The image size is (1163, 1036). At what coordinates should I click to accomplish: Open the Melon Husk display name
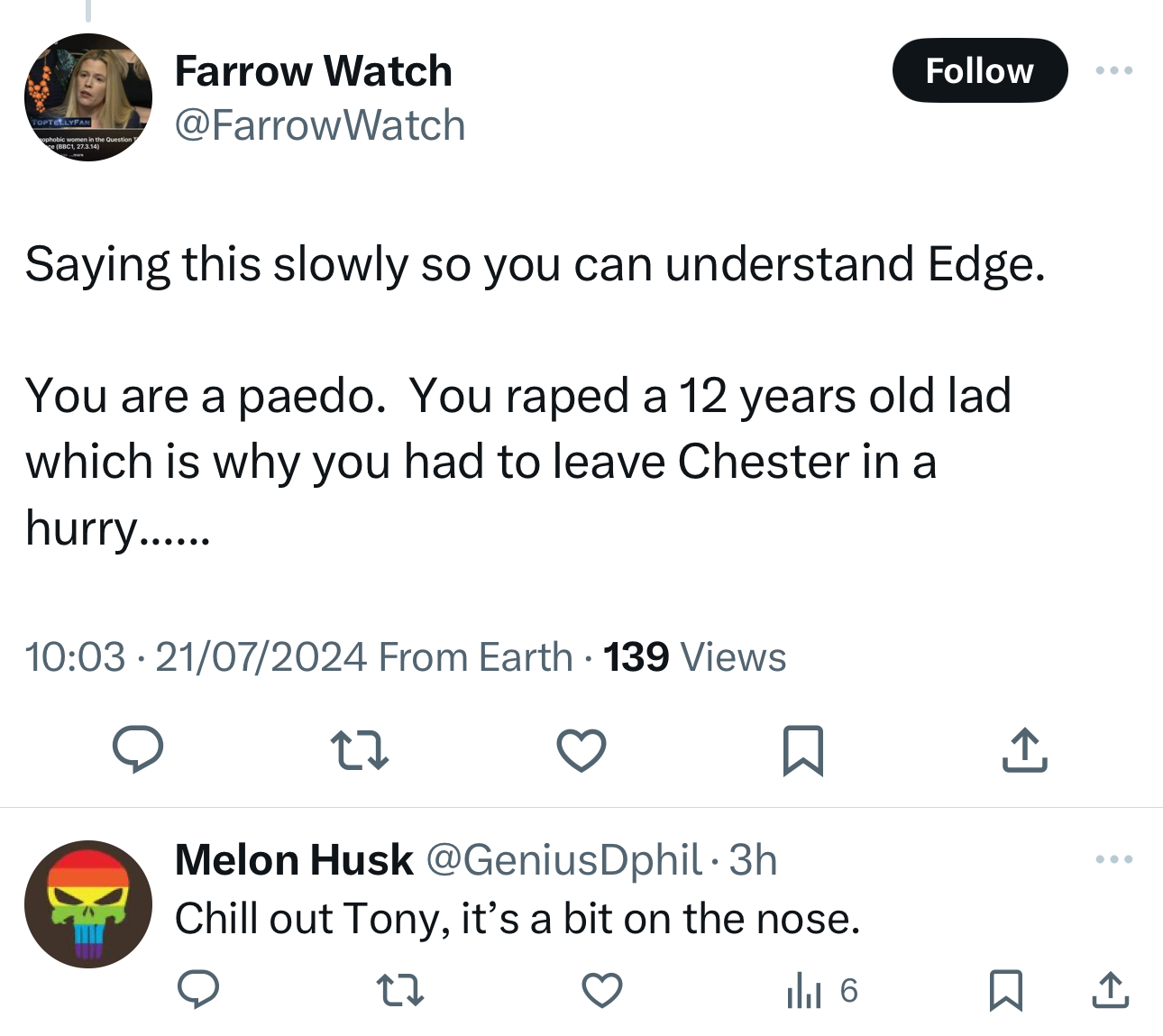click(294, 859)
